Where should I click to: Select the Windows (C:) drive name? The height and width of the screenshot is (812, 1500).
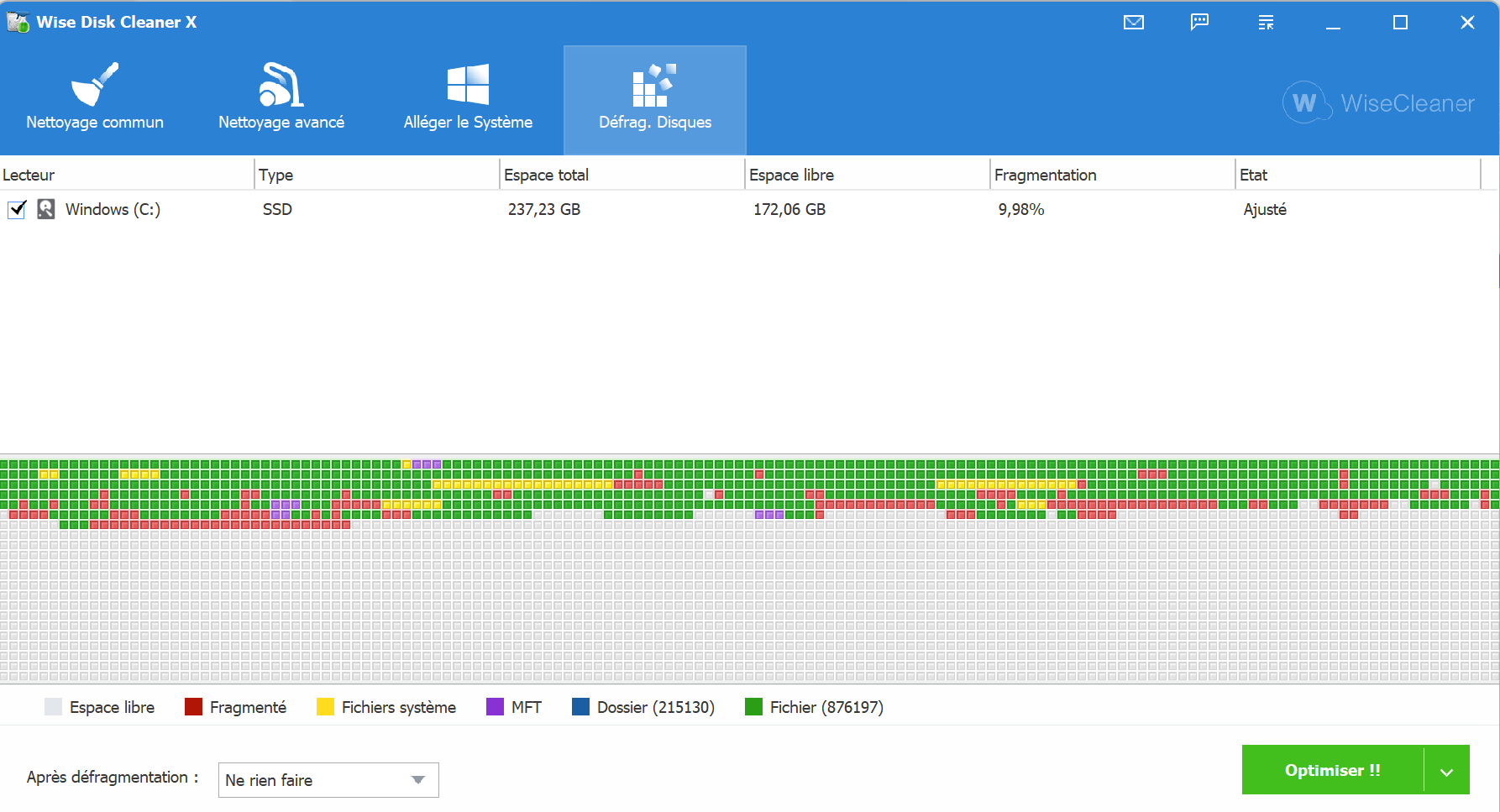113,209
